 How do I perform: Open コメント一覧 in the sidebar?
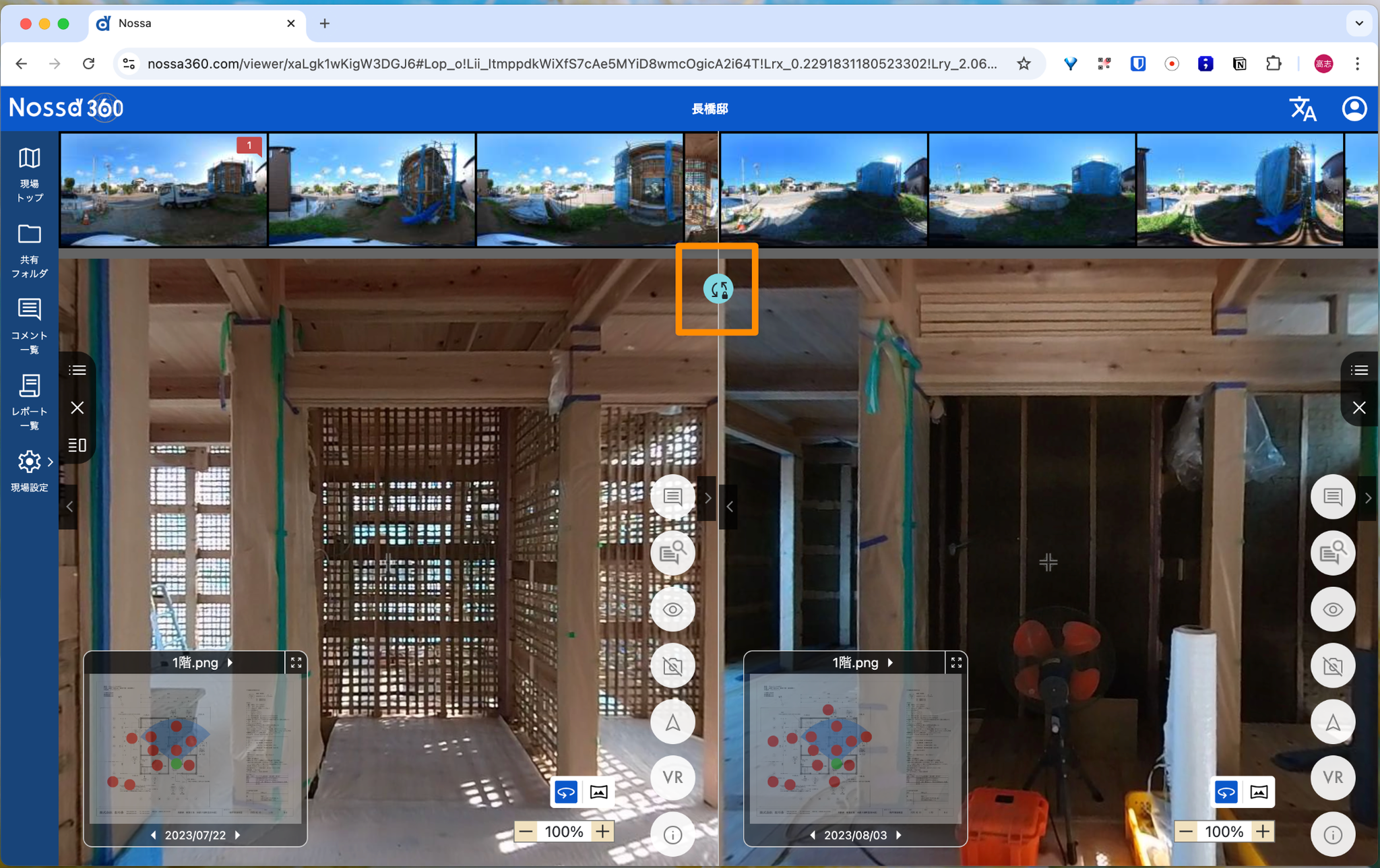[x=29, y=326]
